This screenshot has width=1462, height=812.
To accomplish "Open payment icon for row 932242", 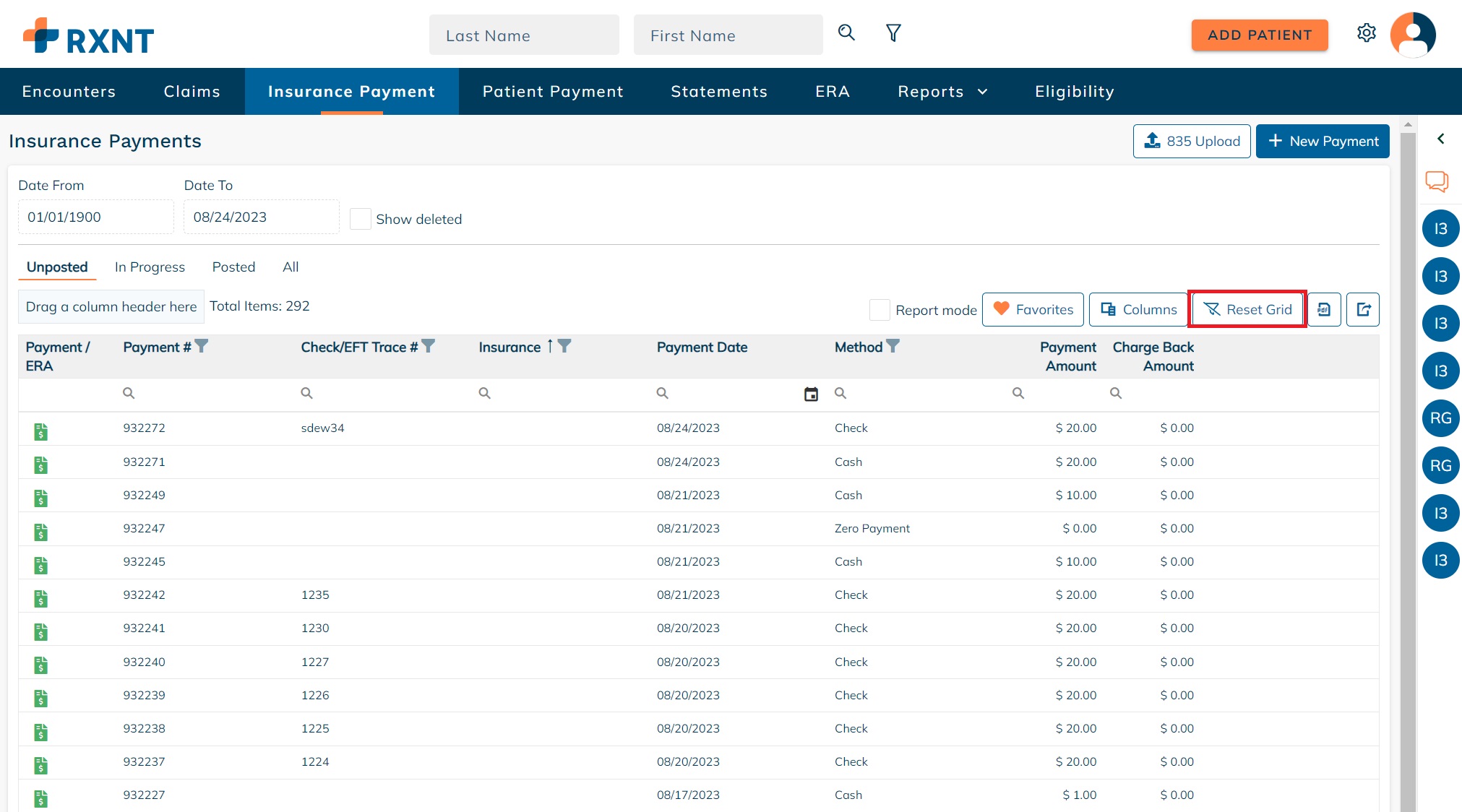I will (x=41, y=599).
